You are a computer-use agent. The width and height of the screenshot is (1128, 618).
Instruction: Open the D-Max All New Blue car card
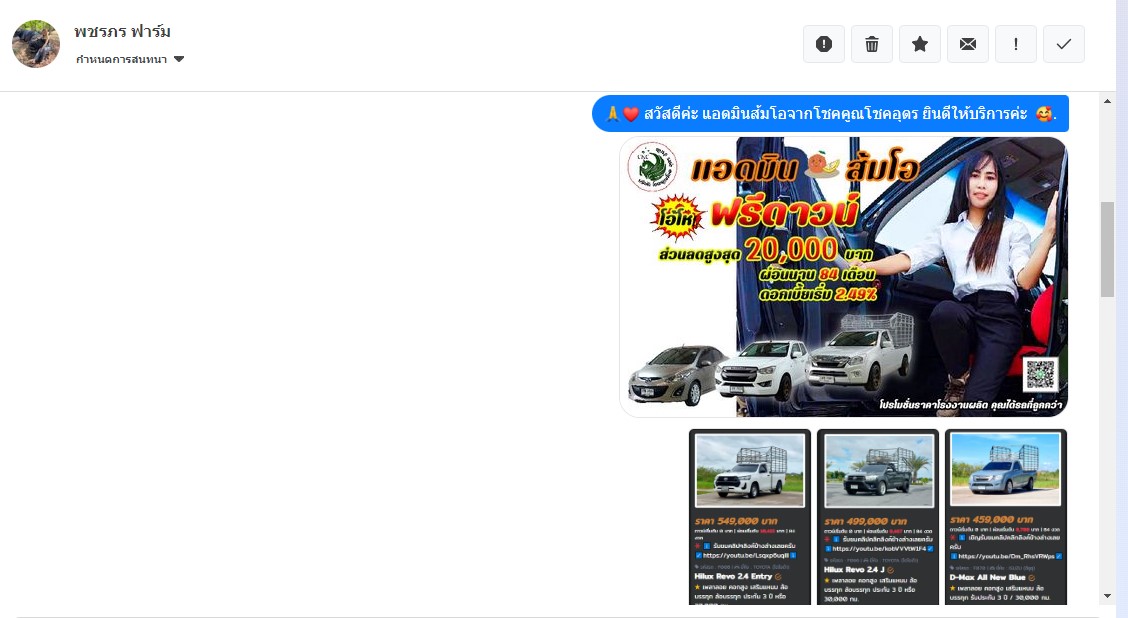point(1005,517)
